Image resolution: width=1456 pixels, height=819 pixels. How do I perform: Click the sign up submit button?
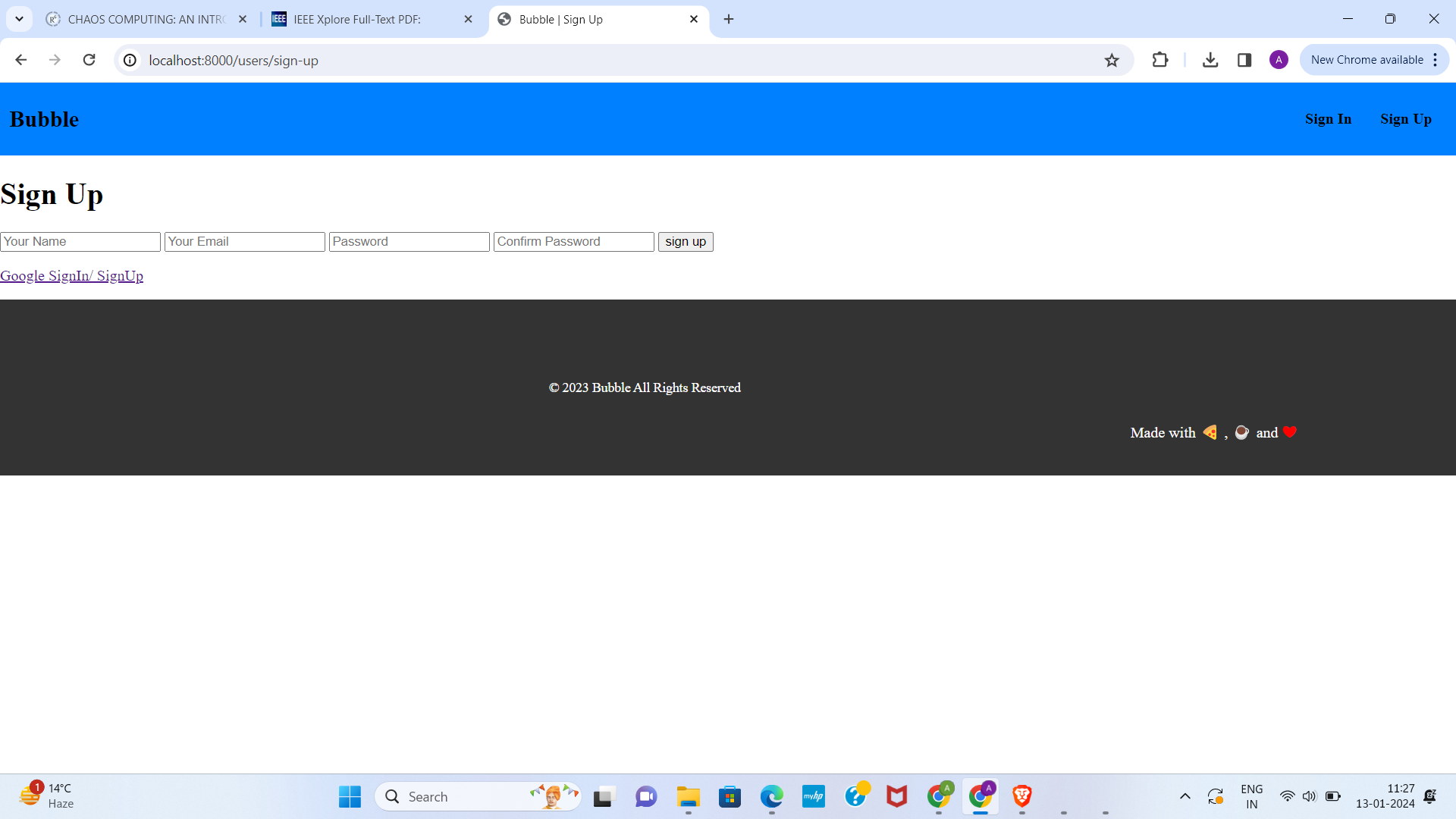(x=686, y=241)
